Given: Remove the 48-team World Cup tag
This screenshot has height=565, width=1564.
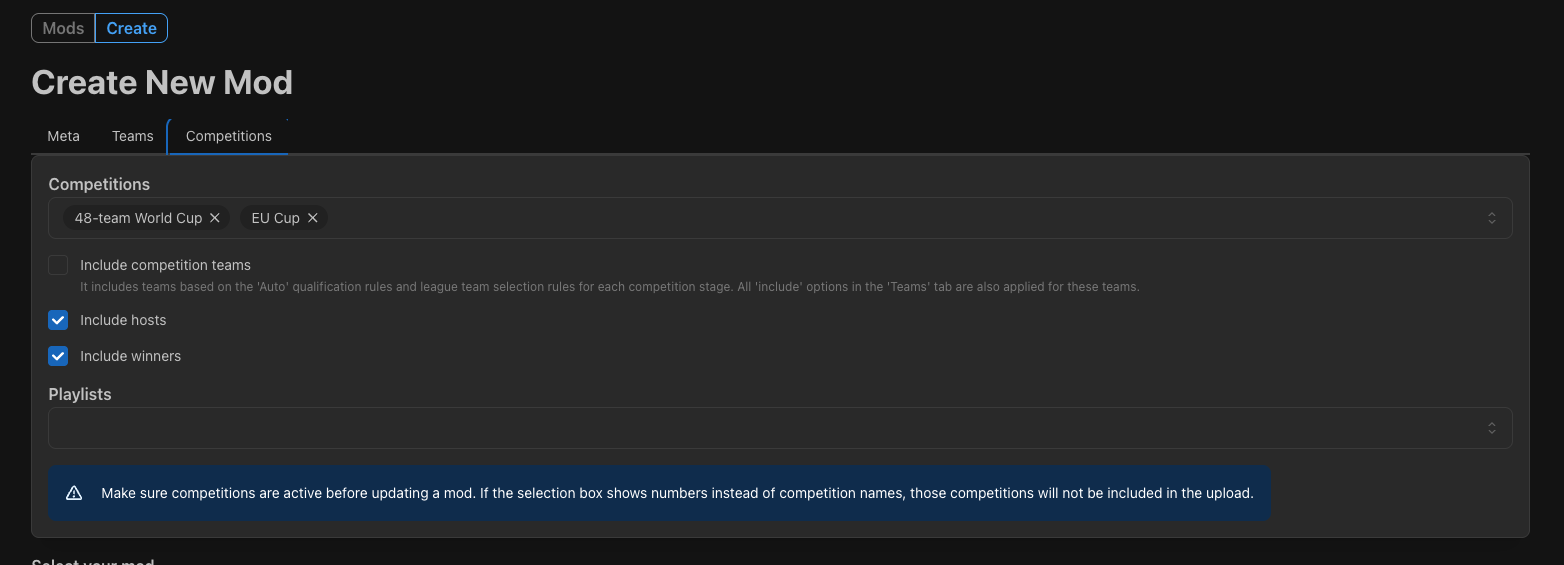Looking at the screenshot, I should [214, 218].
